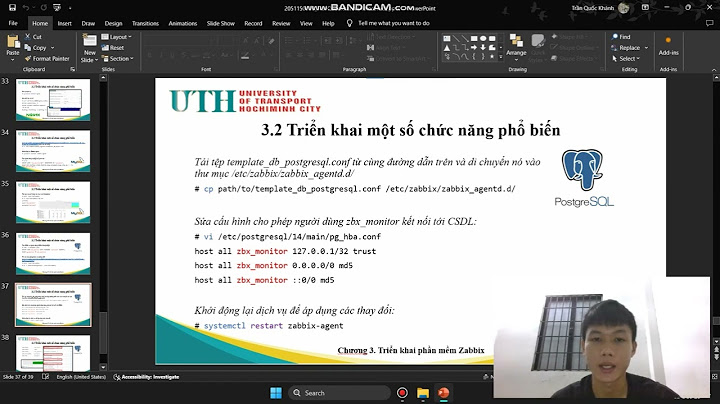Start presentation from beginning icon
Image resolution: width=720 pixels, height=404 pixels.
click(57, 7)
